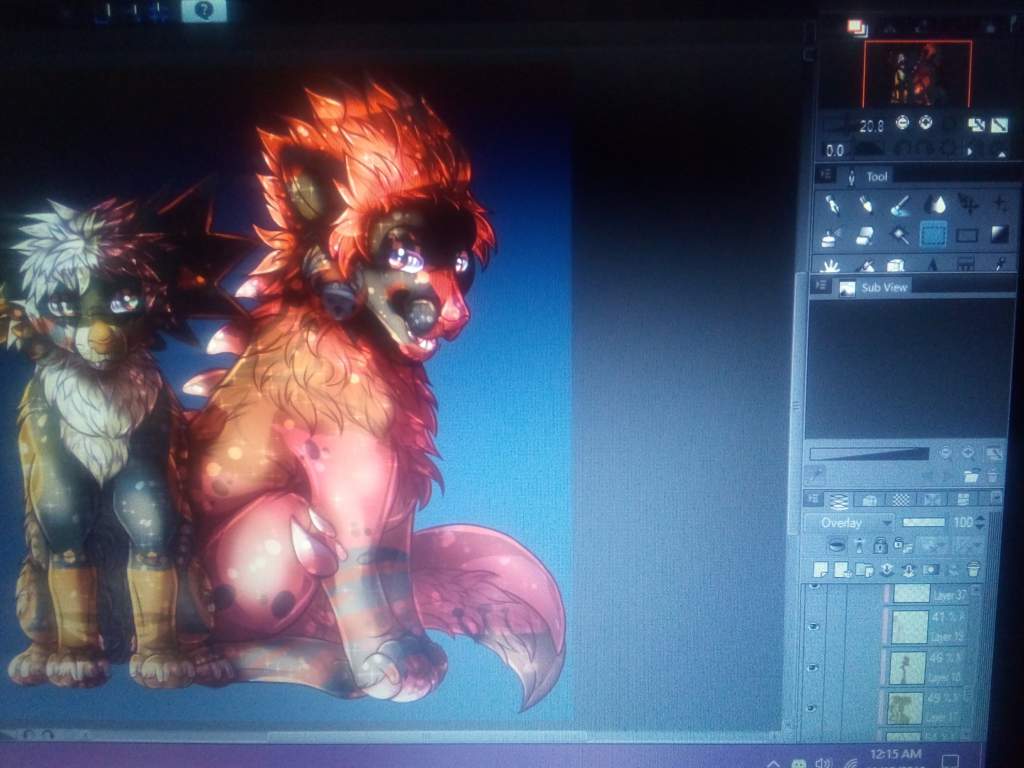The height and width of the screenshot is (768, 1024).
Task: Delete the selected layer with trash icon
Action: click(974, 569)
